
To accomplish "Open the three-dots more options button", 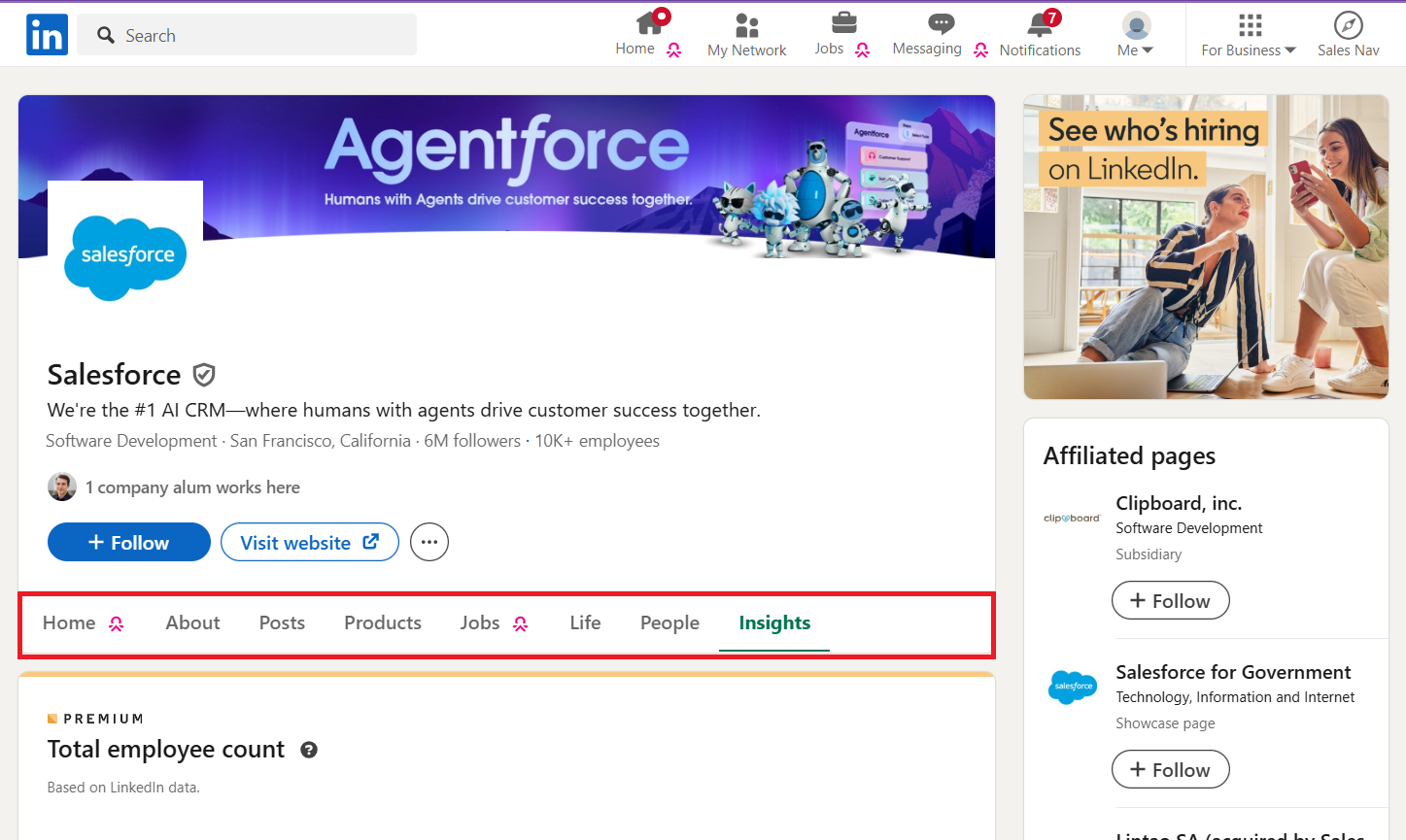I will point(429,542).
